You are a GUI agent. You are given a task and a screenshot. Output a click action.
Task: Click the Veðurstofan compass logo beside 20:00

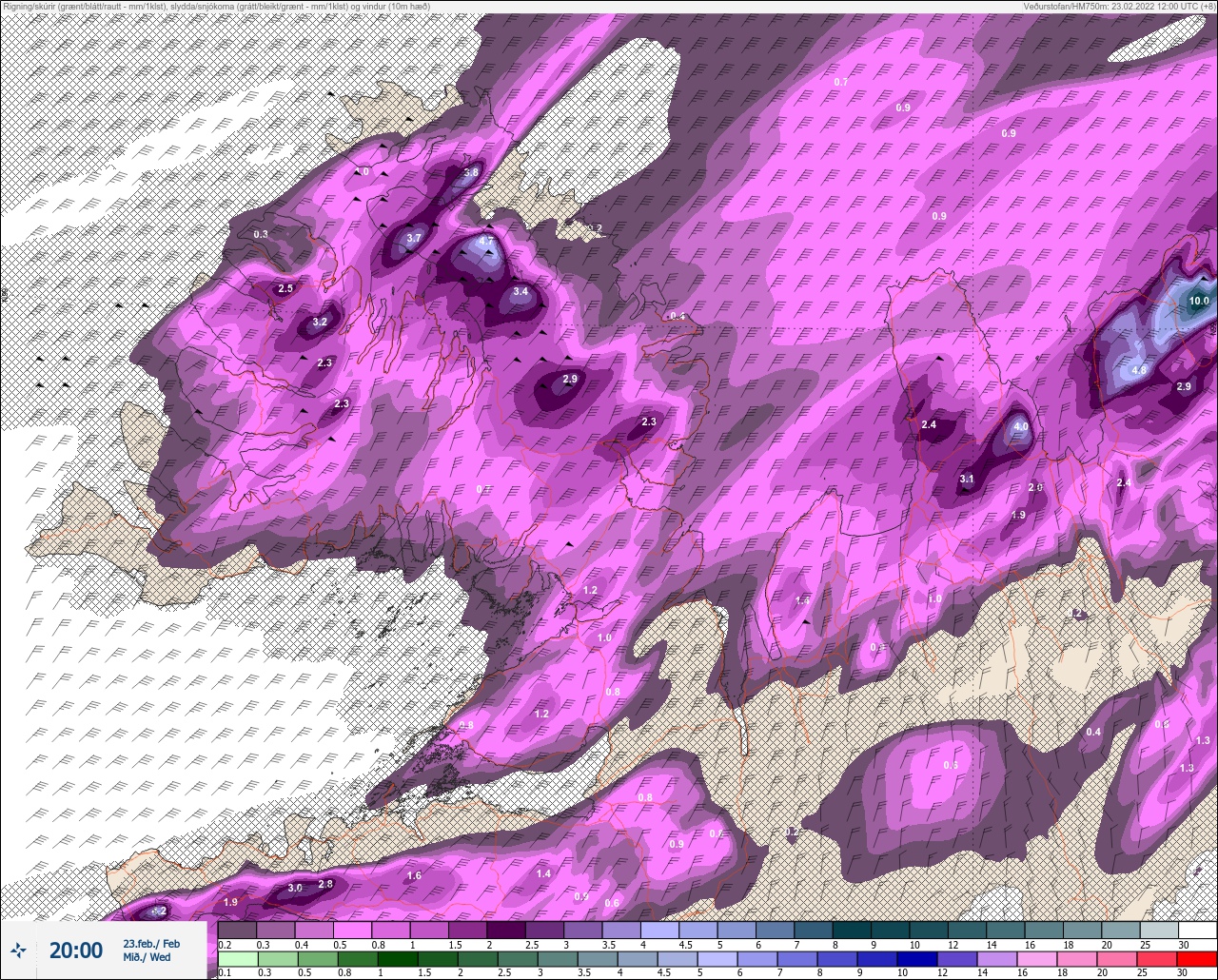[x=18, y=950]
